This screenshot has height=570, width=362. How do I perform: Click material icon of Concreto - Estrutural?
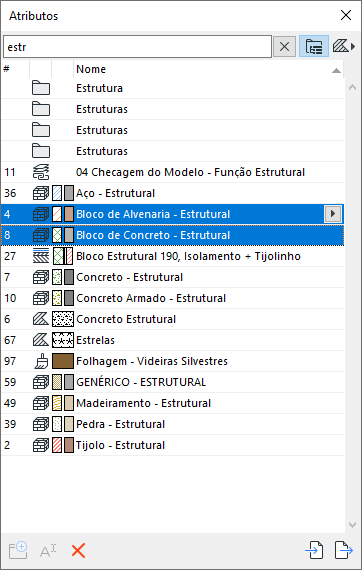point(41,277)
